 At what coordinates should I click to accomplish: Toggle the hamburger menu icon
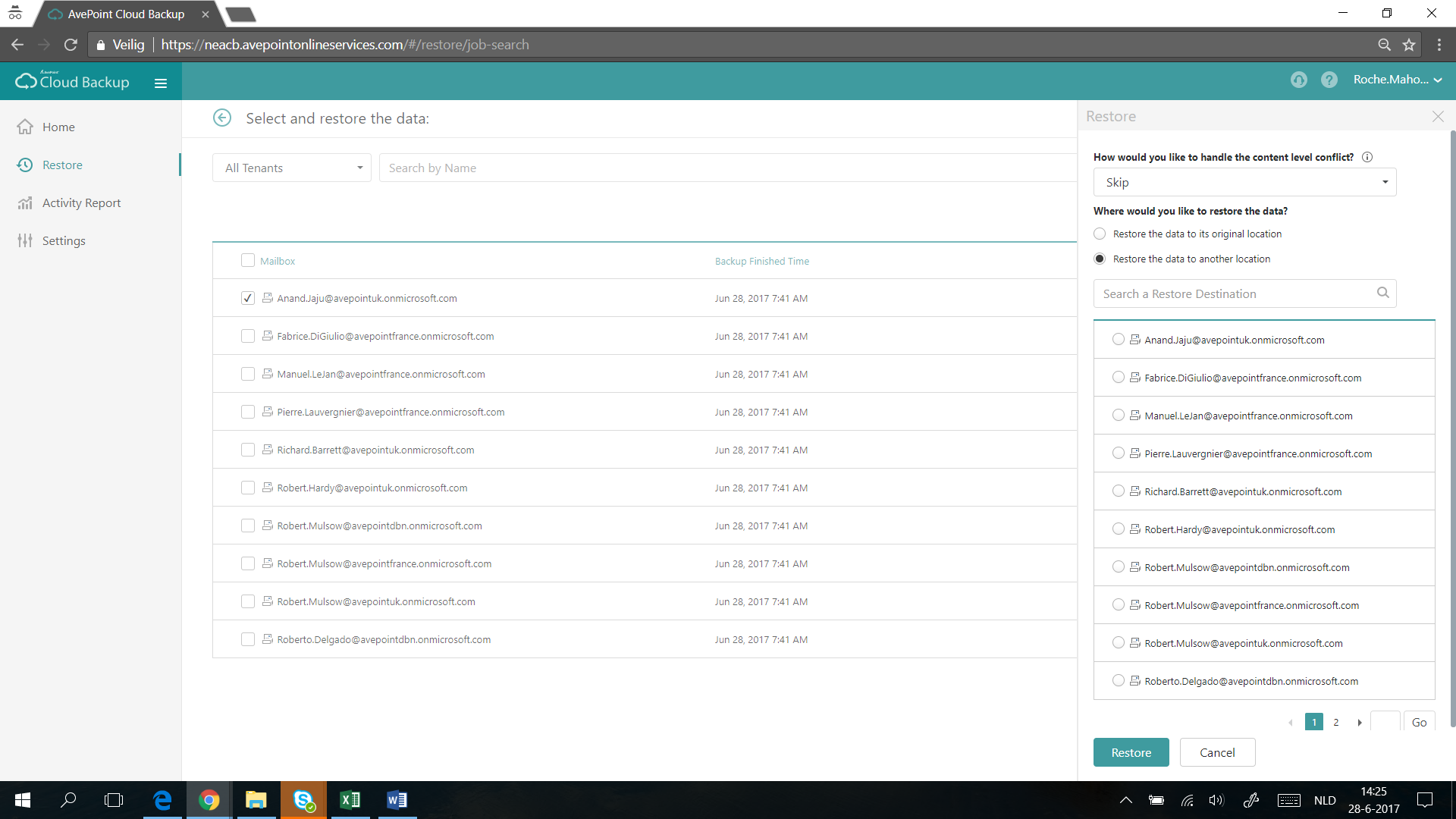tap(161, 83)
